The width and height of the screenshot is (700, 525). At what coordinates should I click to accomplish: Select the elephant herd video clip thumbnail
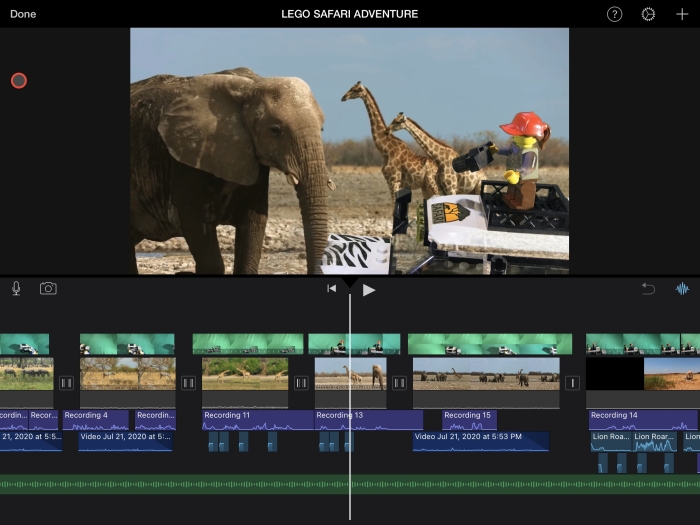point(485,373)
